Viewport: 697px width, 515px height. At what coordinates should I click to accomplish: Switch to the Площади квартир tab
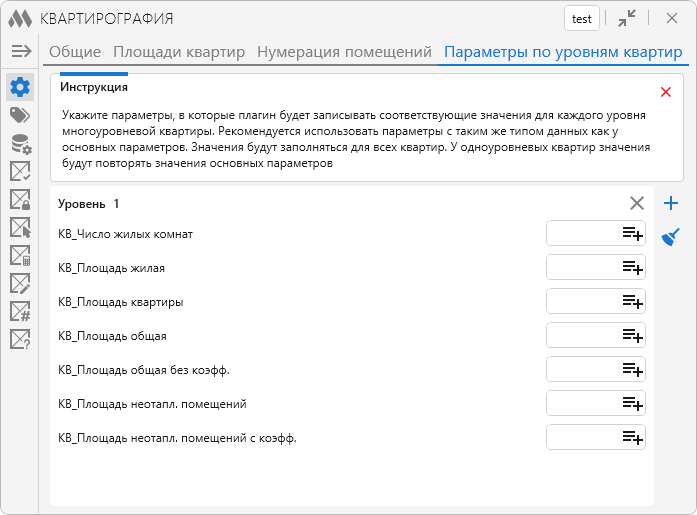[x=179, y=52]
